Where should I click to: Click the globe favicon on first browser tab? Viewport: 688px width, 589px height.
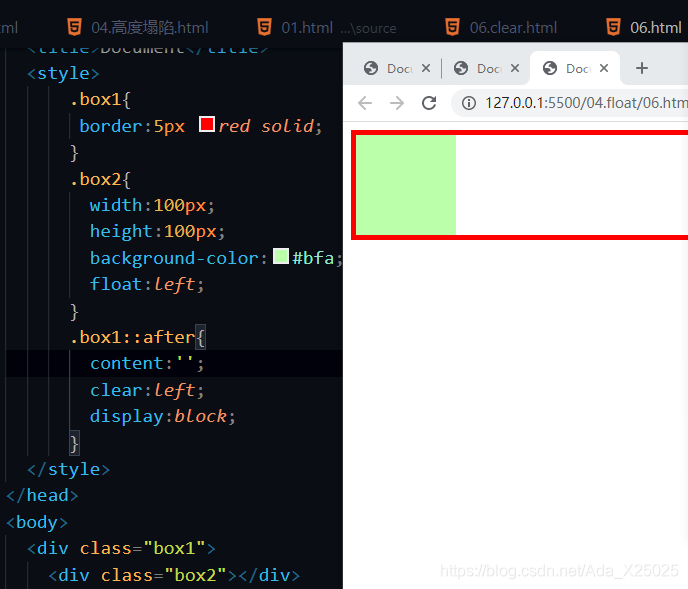371,68
